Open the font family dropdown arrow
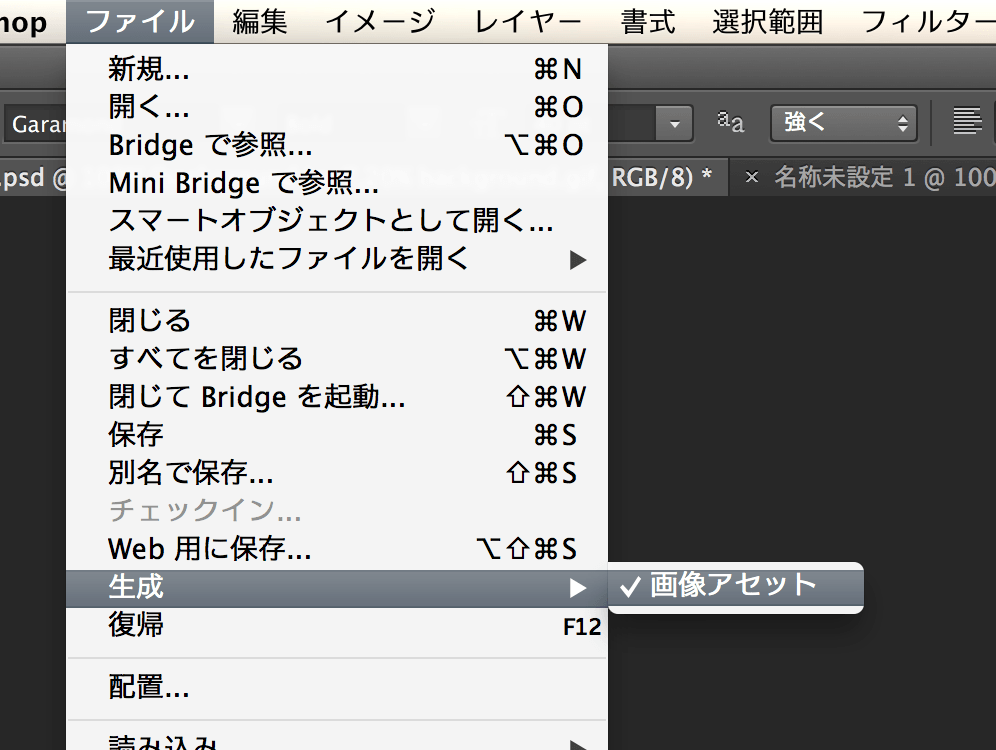 coord(675,124)
